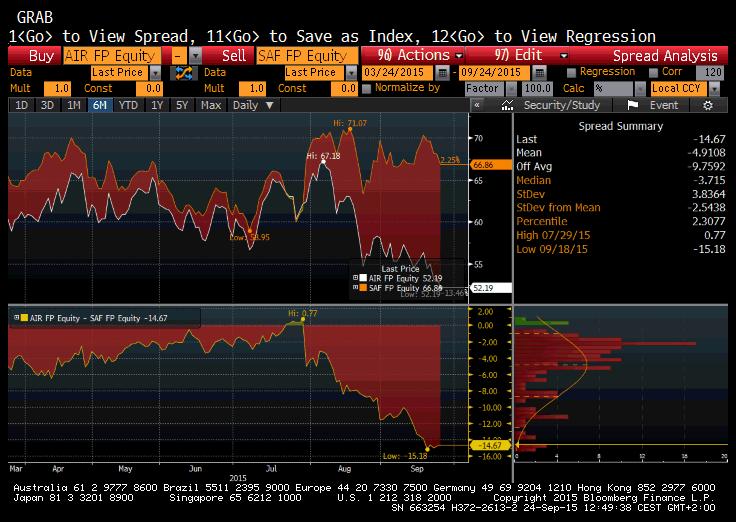Click the 96) Actions button
Image resolution: width=736 pixels, height=522 pixels.
point(413,55)
